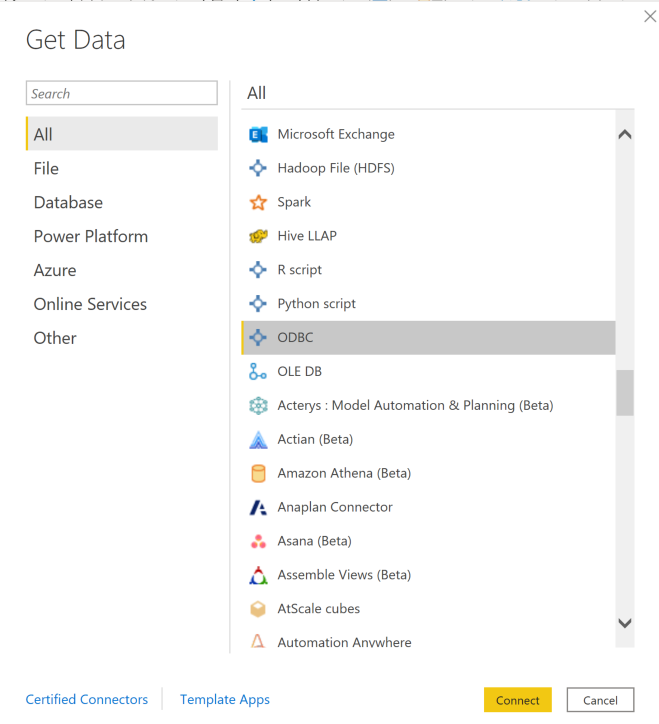The height and width of the screenshot is (724, 659).
Task: Switch to the Azure category
Action: pos(55,270)
